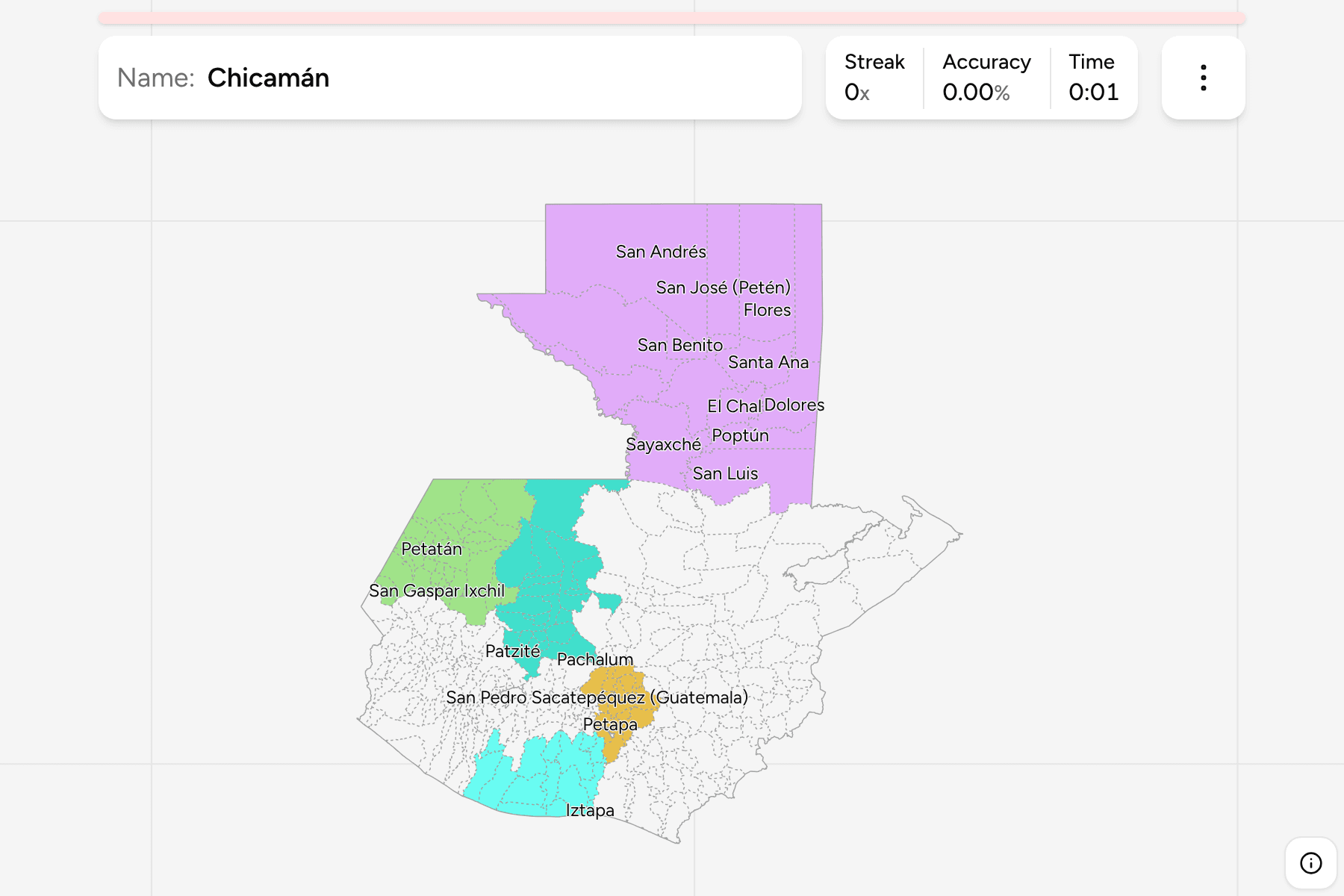Select Sayaxché on the map
Screen dimensions: 1344x896
[x=663, y=444]
